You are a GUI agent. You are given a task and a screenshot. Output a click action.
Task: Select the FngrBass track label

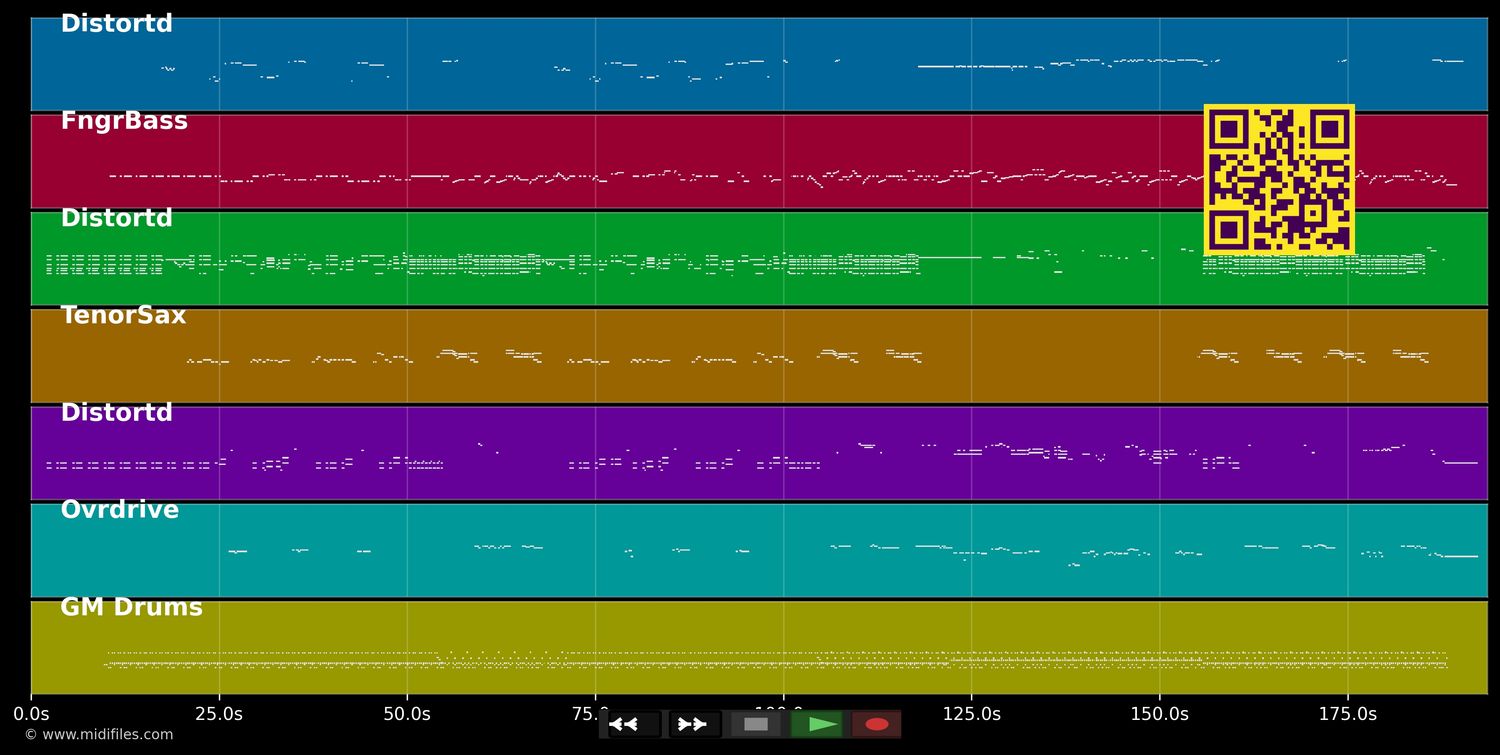click(x=124, y=122)
